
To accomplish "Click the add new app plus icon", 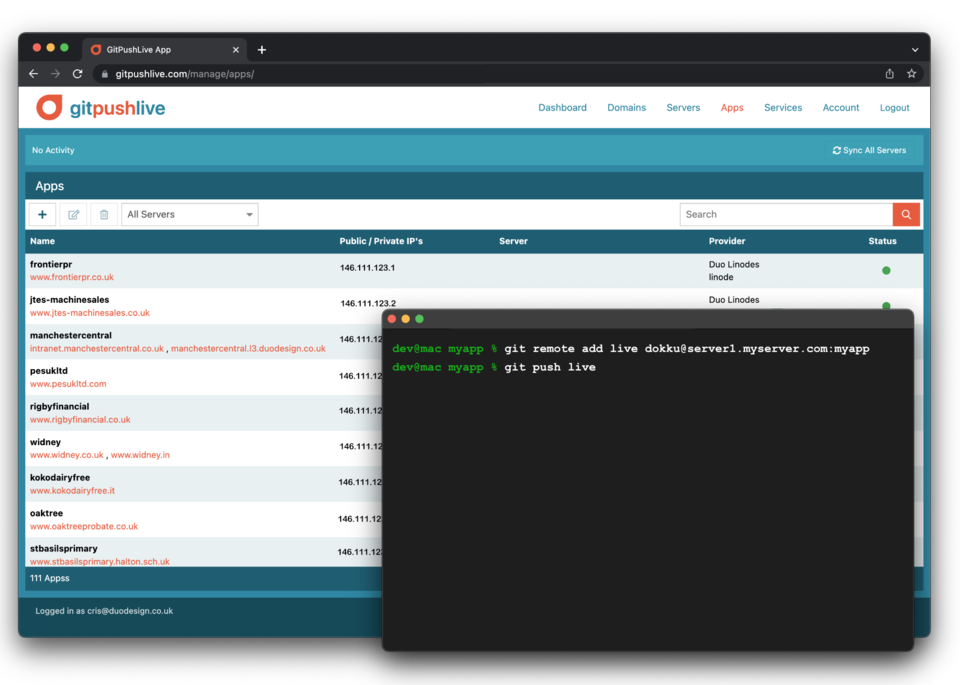I will [42, 214].
